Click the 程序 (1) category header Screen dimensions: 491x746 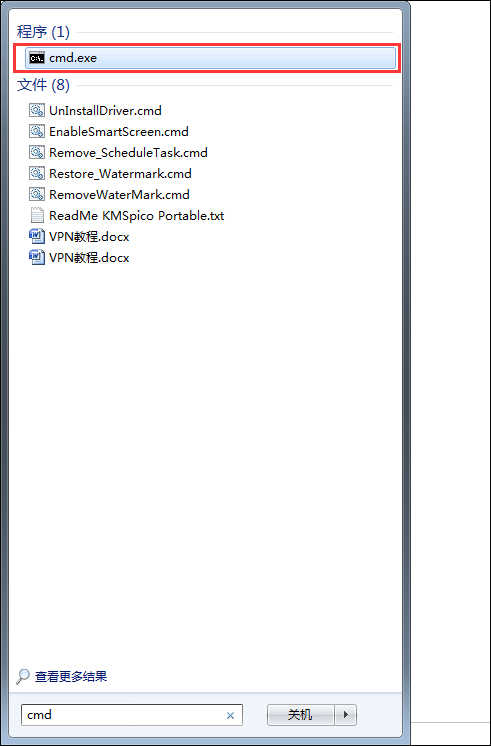pos(43,32)
